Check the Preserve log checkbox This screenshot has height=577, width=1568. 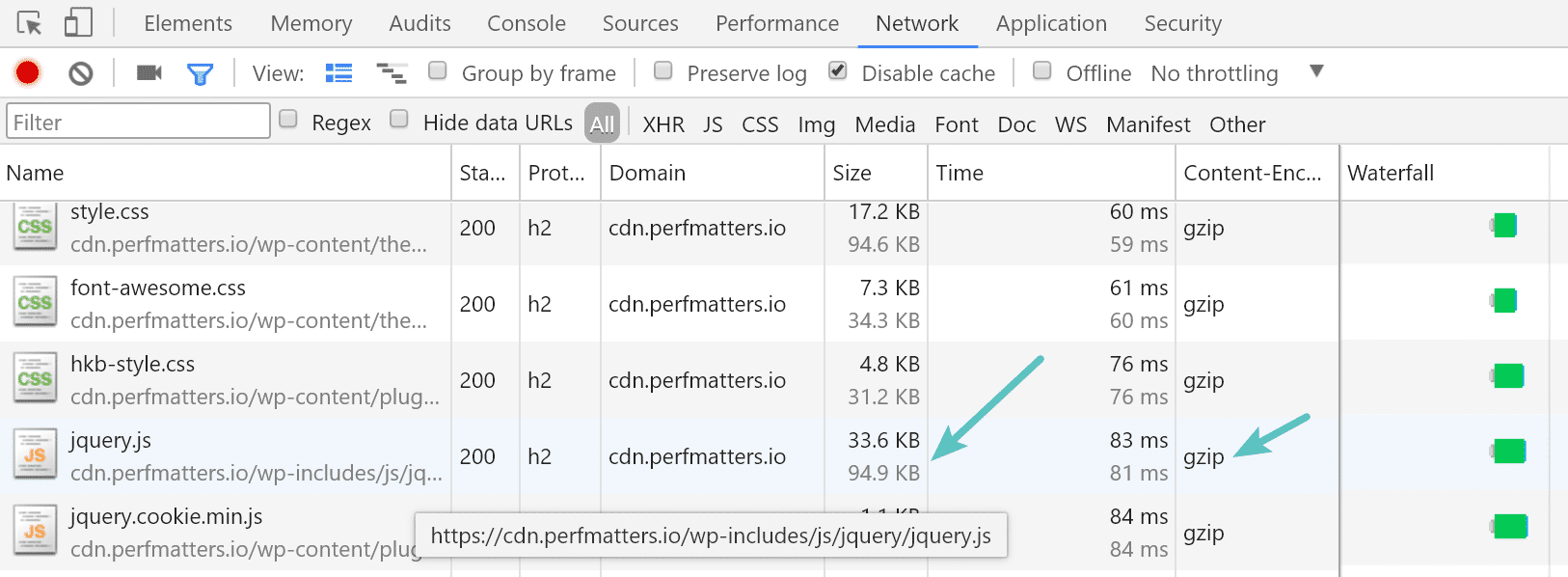pyautogui.click(x=663, y=70)
